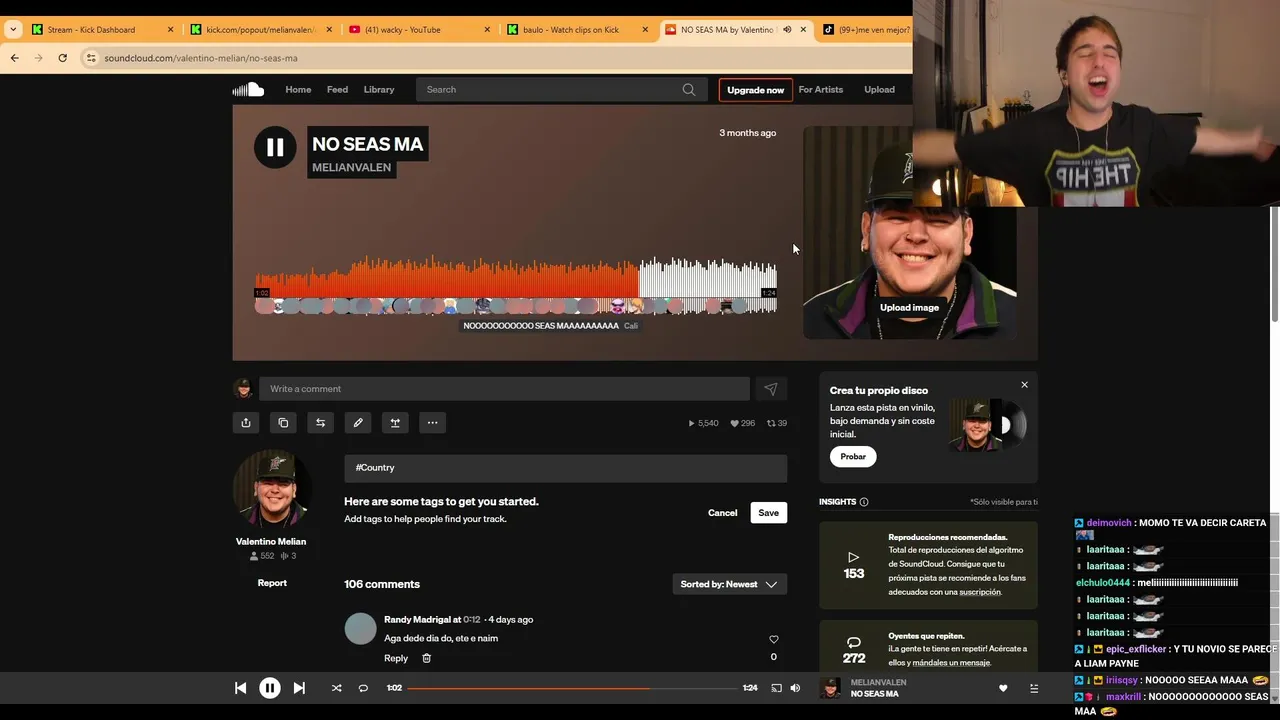The height and width of the screenshot is (720, 1280).
Task: Open the more options ellipsis button
Action: 432,423
